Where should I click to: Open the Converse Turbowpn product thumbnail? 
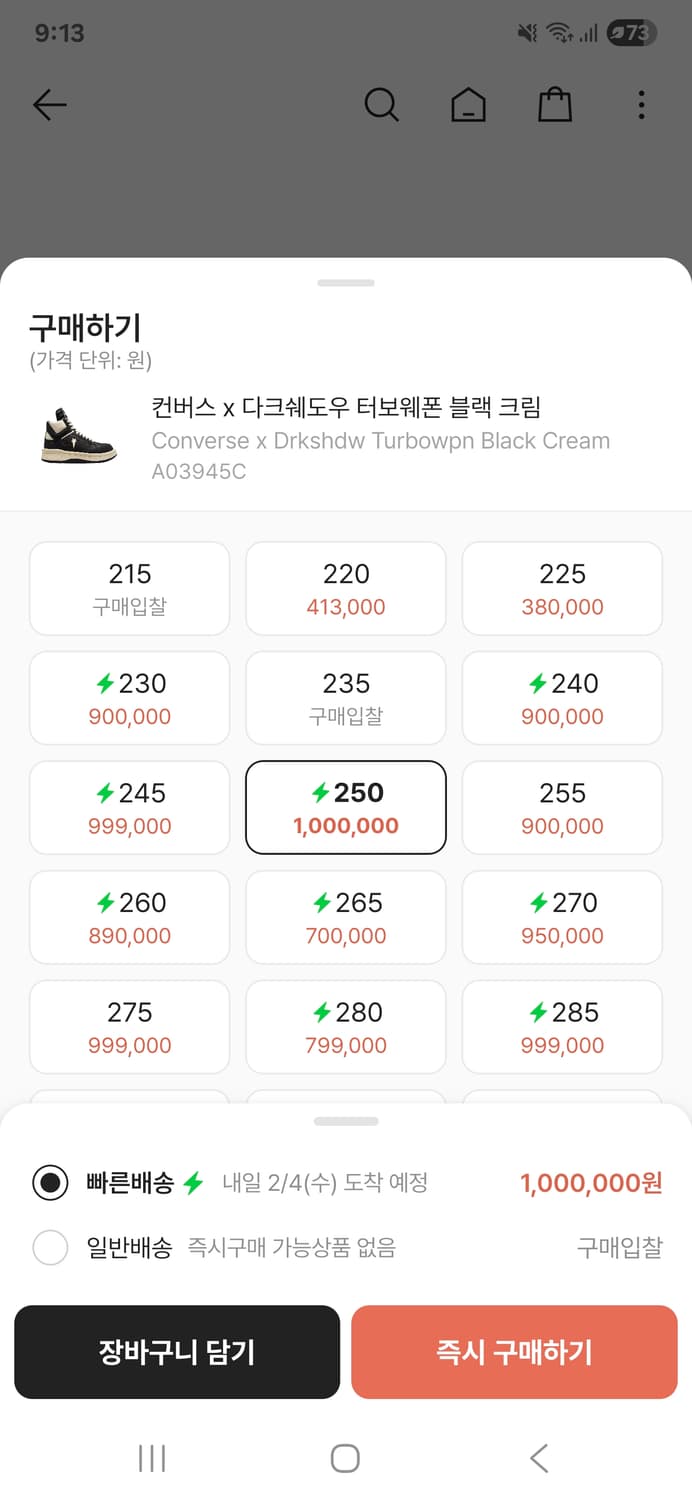(78, 438)
